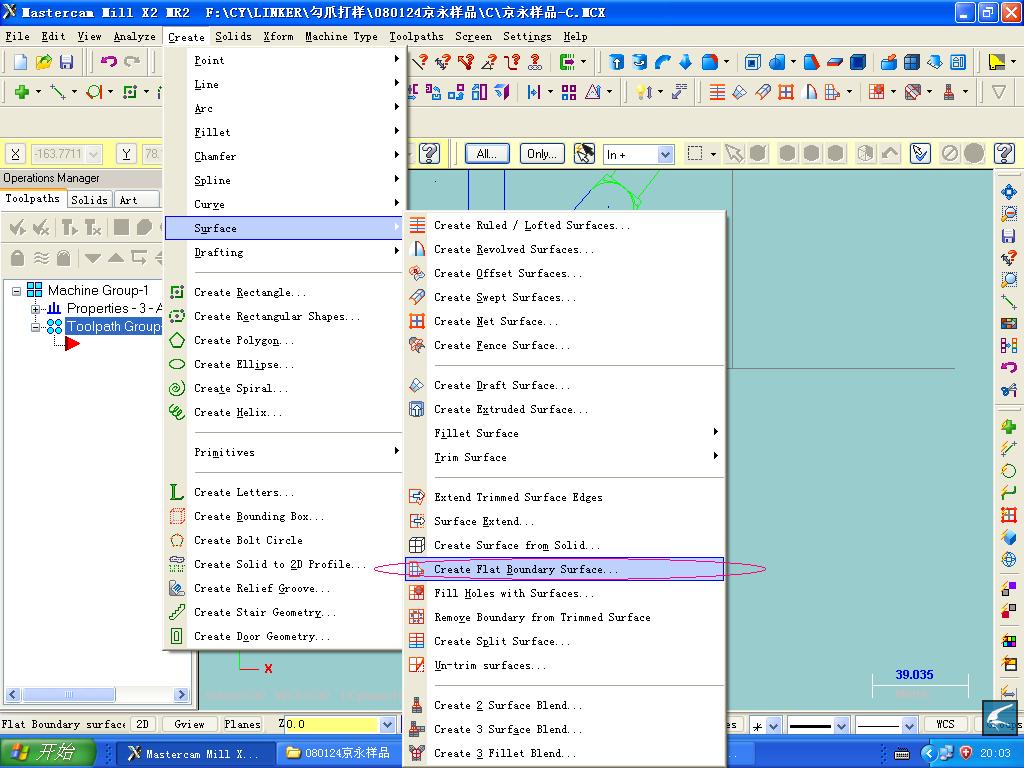Click the Create Bolt Circle icon
Viewport: 1024px width, 768px height.
[177, 541]
